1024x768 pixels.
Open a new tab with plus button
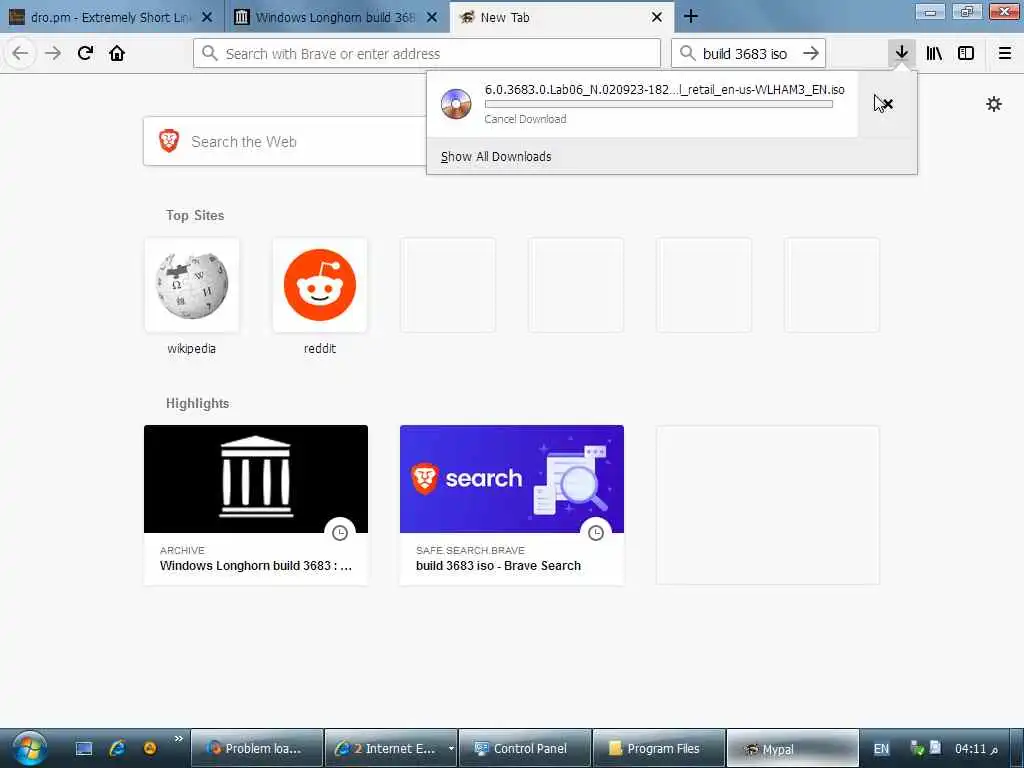click(690, 17)
